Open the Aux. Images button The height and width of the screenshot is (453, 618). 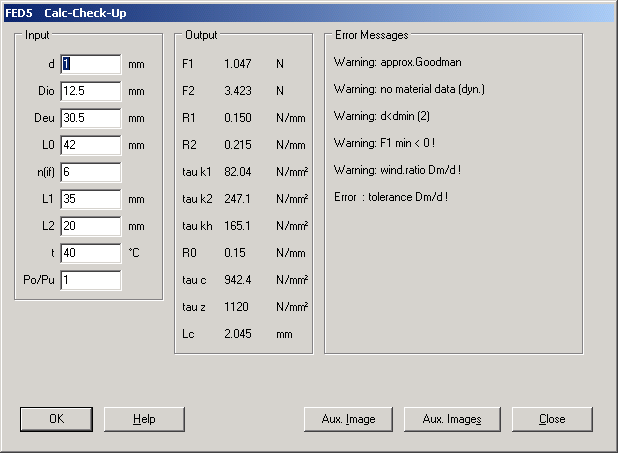pyautogui.click(x=451, y=419)
